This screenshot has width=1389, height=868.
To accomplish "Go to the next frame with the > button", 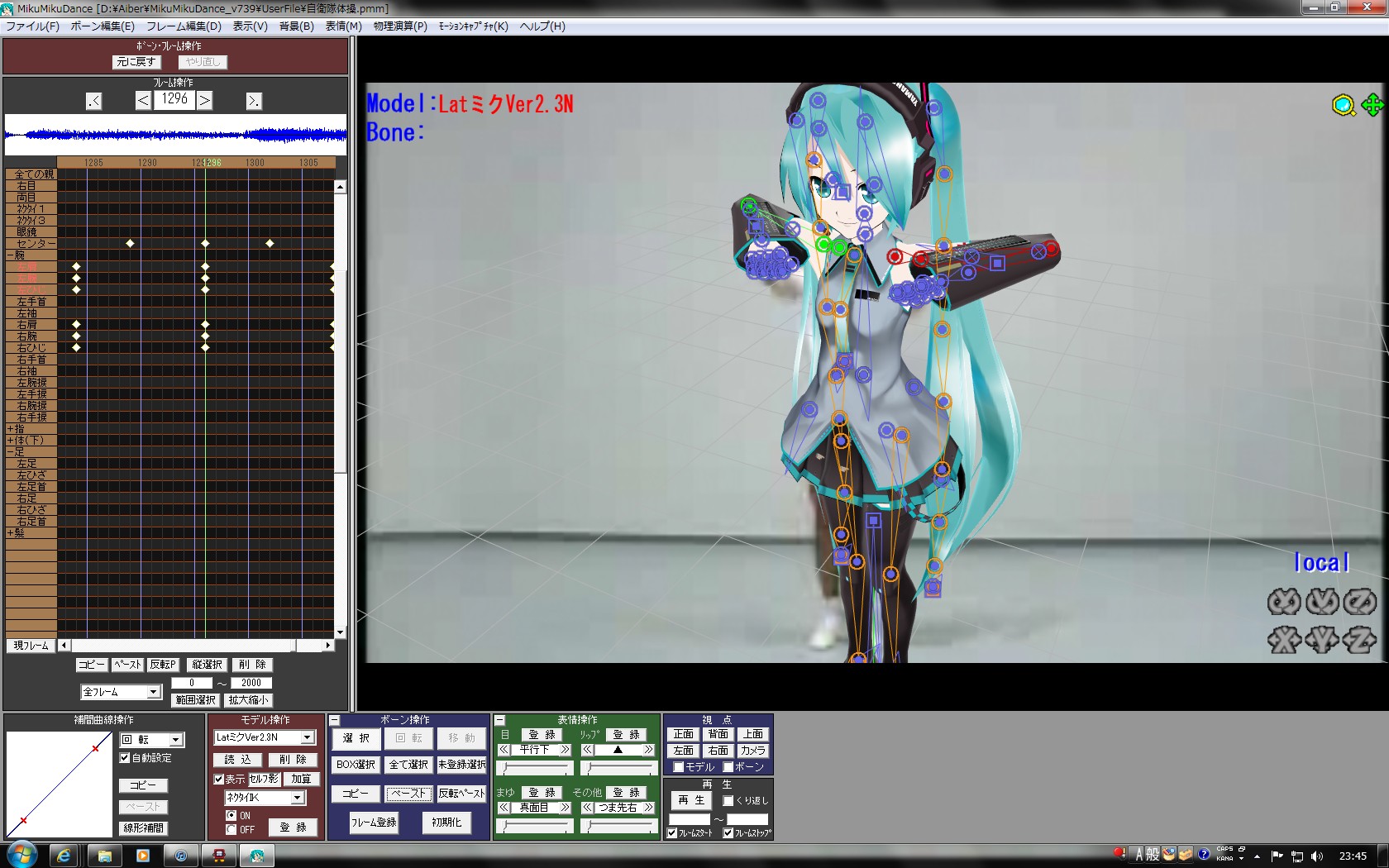I will [204, 100].
